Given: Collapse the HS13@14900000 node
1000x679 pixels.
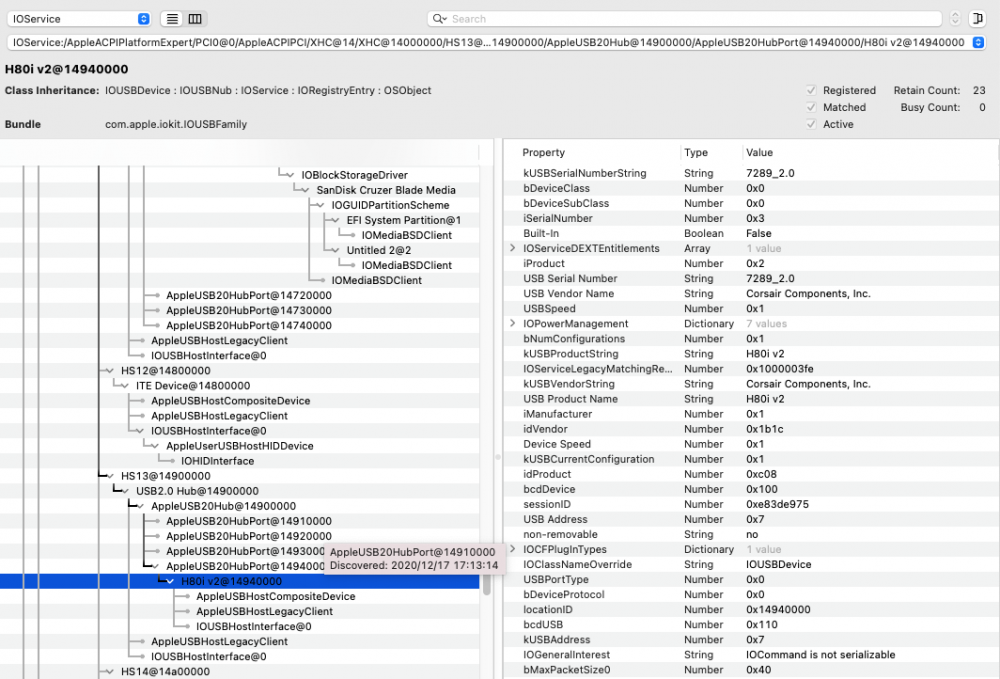Looking at the screenshot, I should (x=110, y=476).
